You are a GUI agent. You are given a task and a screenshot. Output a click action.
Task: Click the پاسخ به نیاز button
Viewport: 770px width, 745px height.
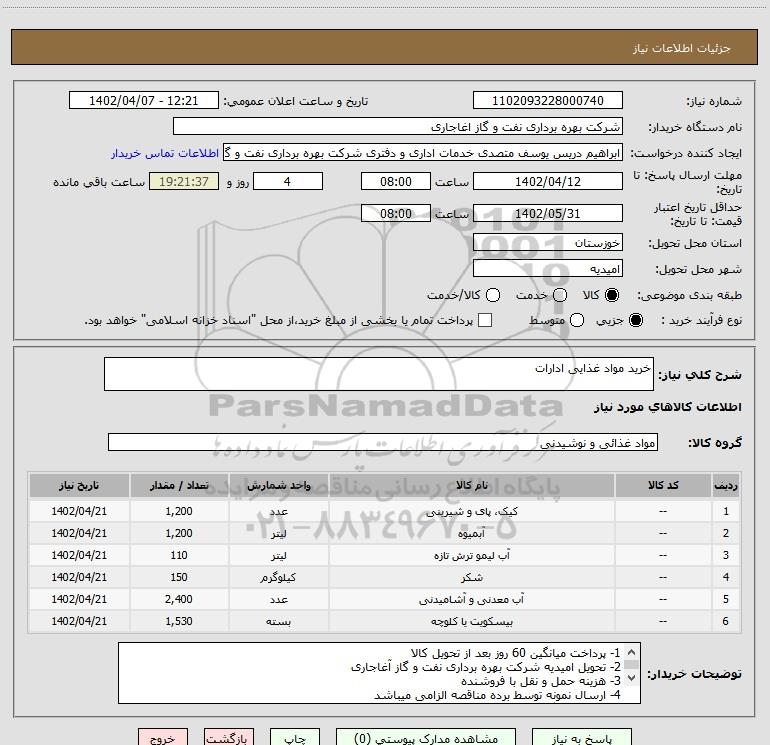point(581,739)
